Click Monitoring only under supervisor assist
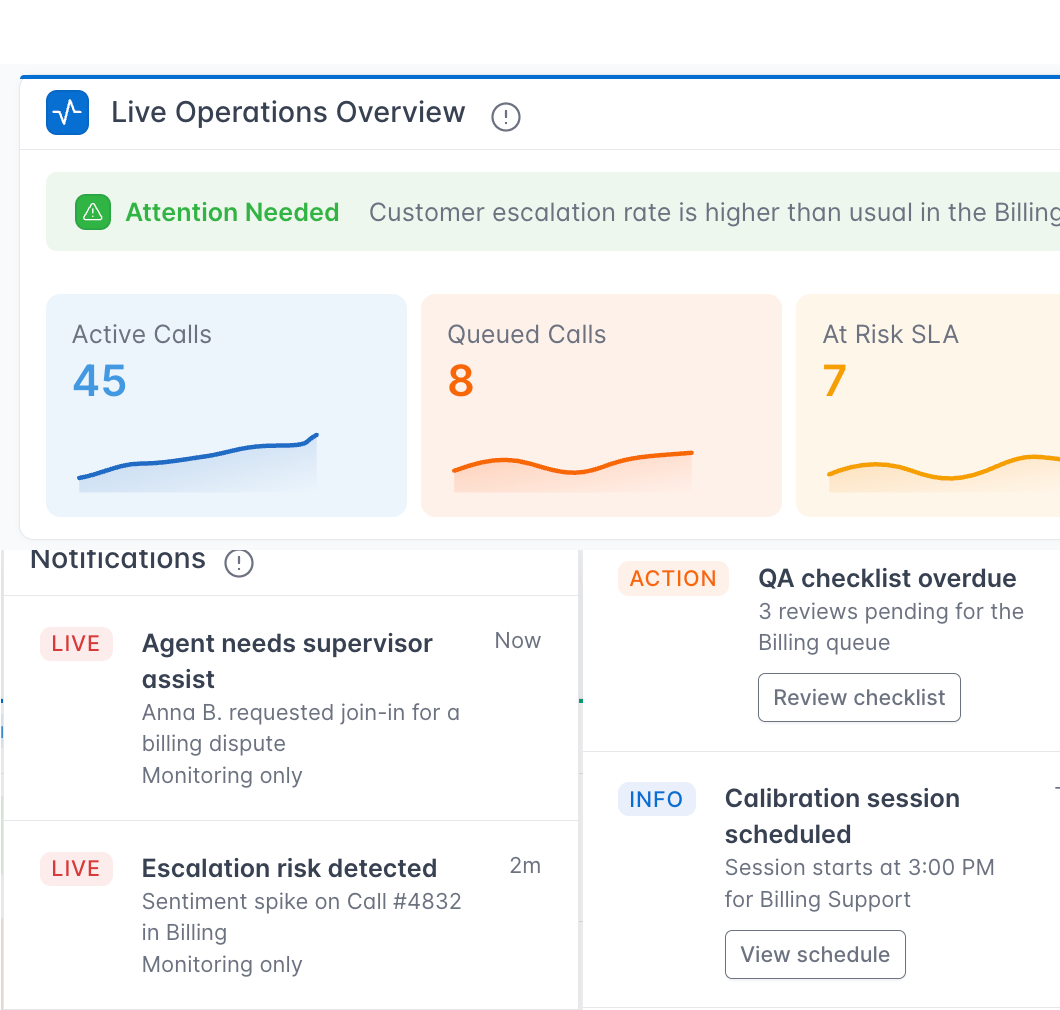The width and height of the screenshot is (1060, 1010). click(x=222, y=775)
